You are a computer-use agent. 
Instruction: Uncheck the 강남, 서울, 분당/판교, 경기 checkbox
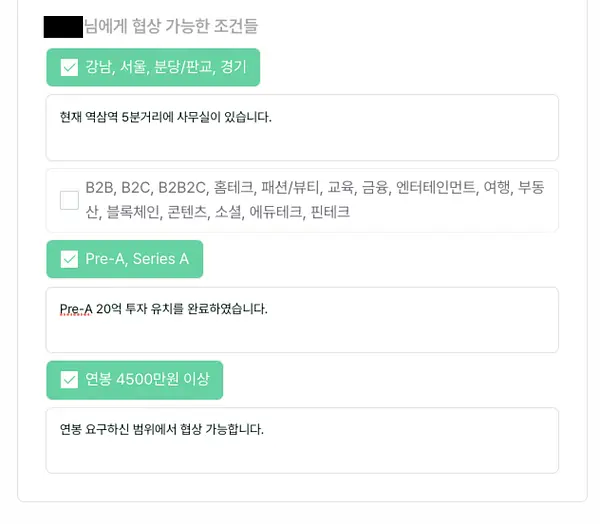[x=69, y=67]
